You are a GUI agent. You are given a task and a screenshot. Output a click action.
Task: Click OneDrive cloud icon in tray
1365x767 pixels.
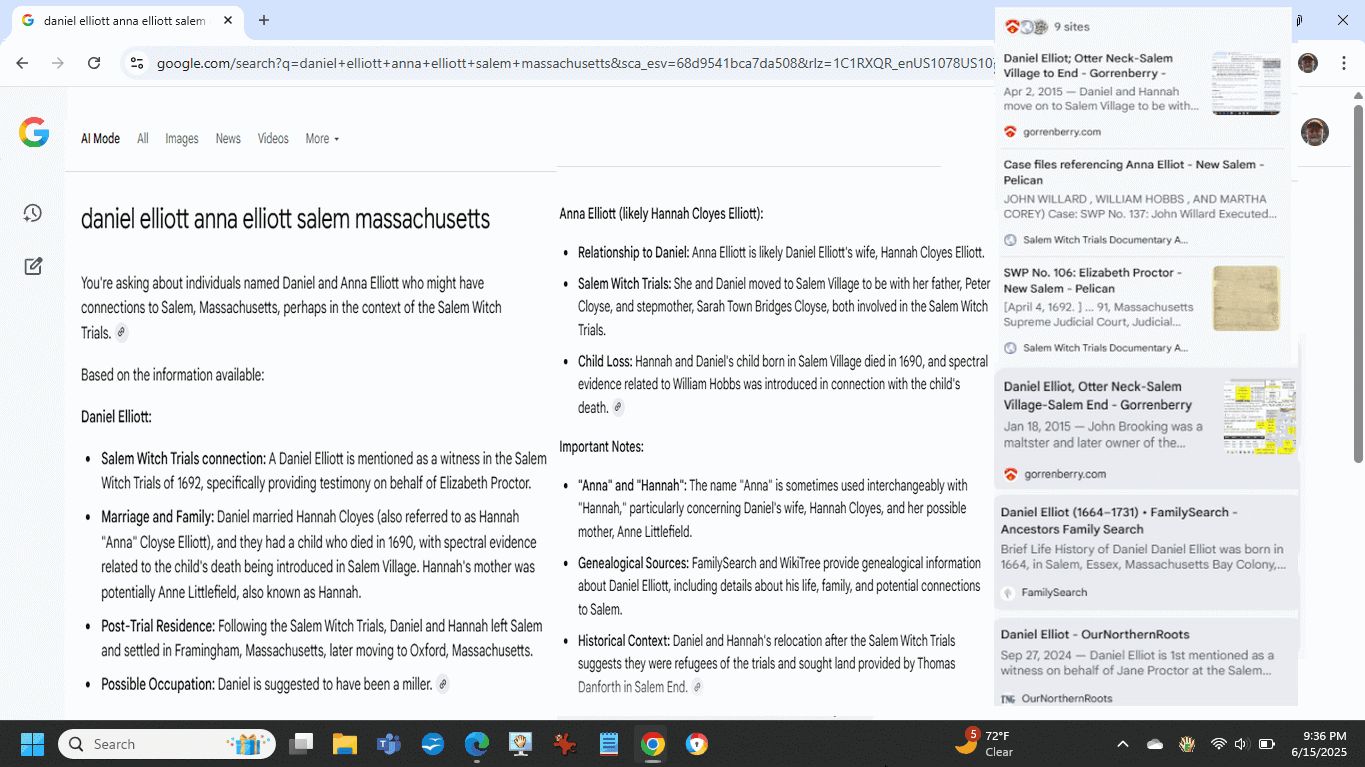click(x=1155, y=744)
